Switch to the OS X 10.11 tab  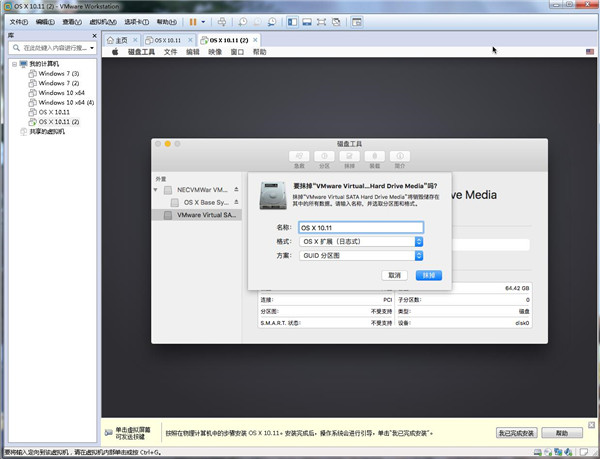coord(168,40)
